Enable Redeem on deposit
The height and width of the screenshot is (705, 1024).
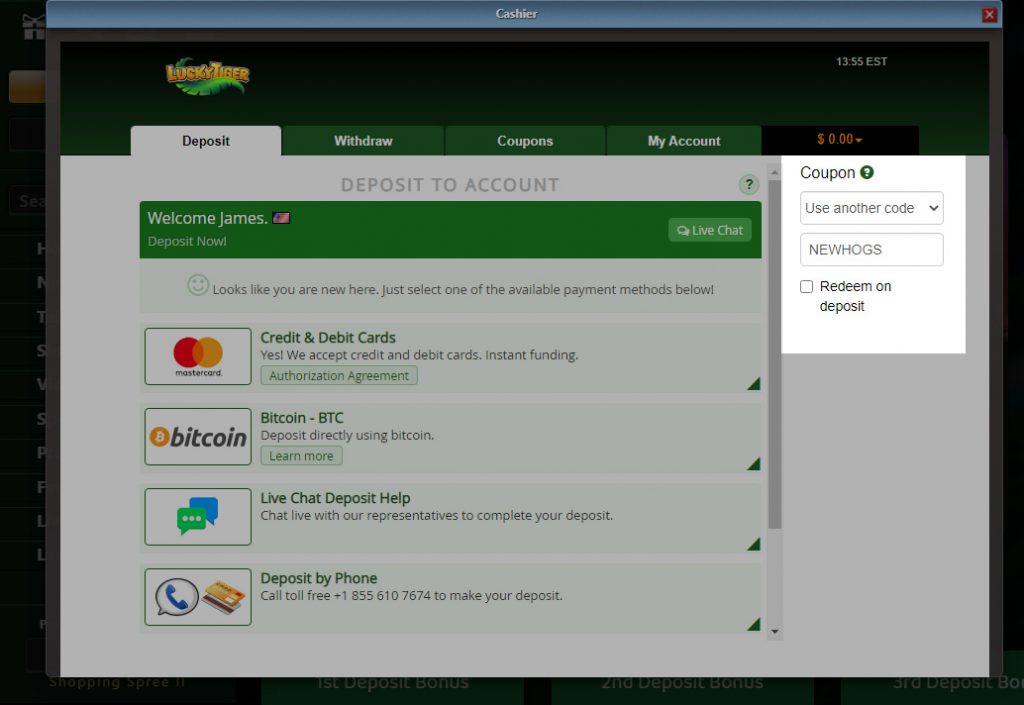pyautogui.click(x=806, y=286)
